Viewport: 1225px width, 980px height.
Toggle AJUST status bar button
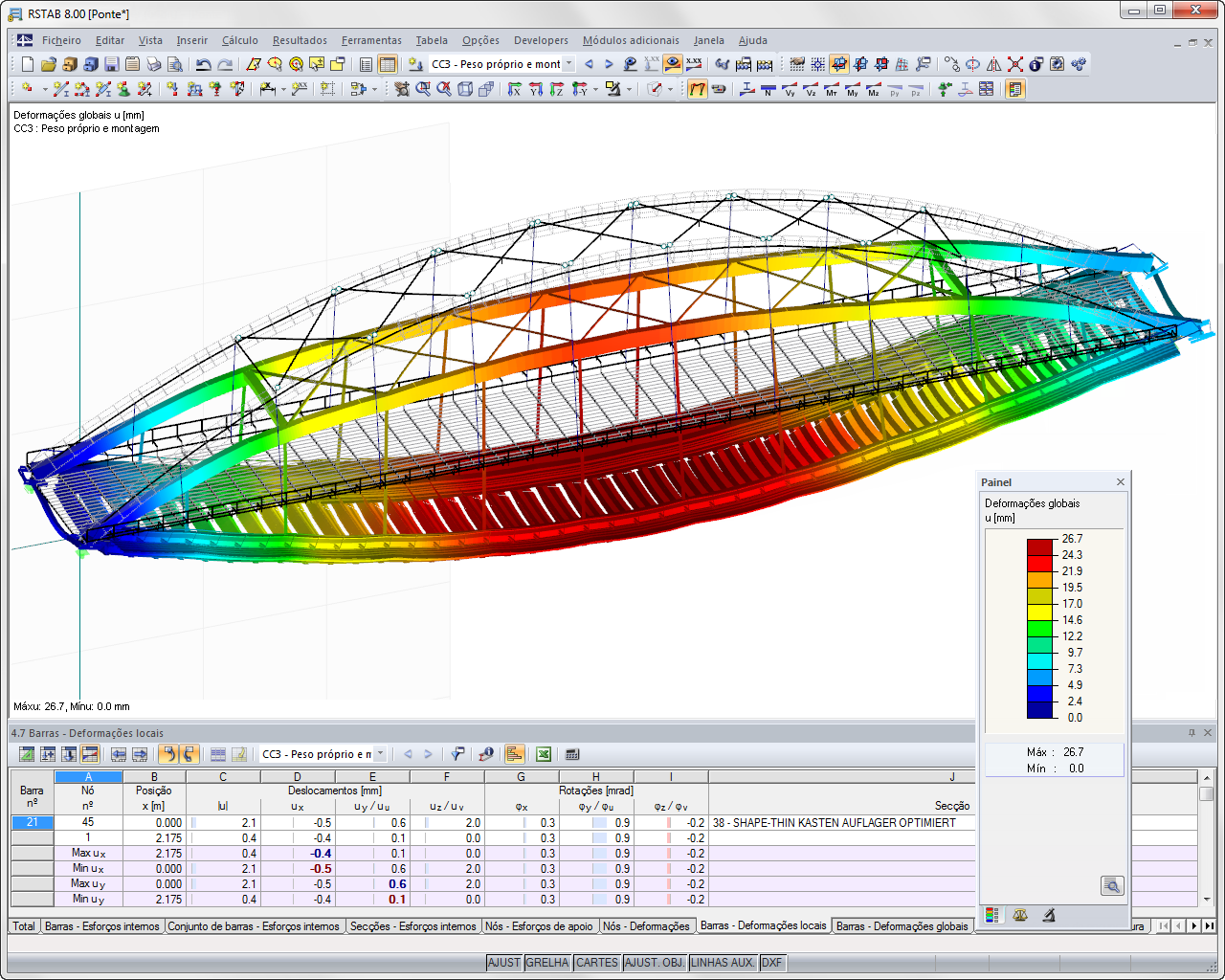pos(503,963)
